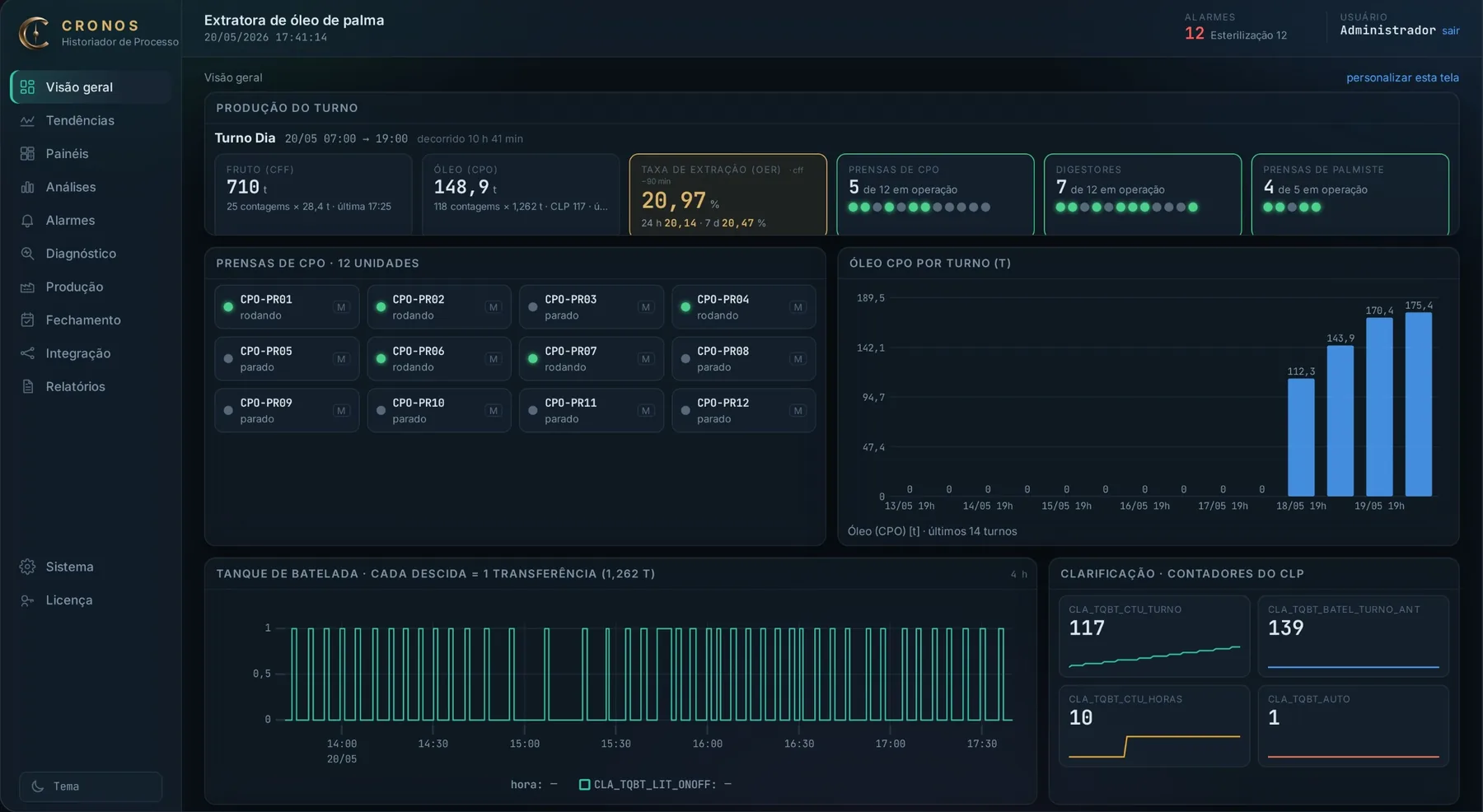
Task: Open the Relatórios menu item
Action: (x=91, y=386)
